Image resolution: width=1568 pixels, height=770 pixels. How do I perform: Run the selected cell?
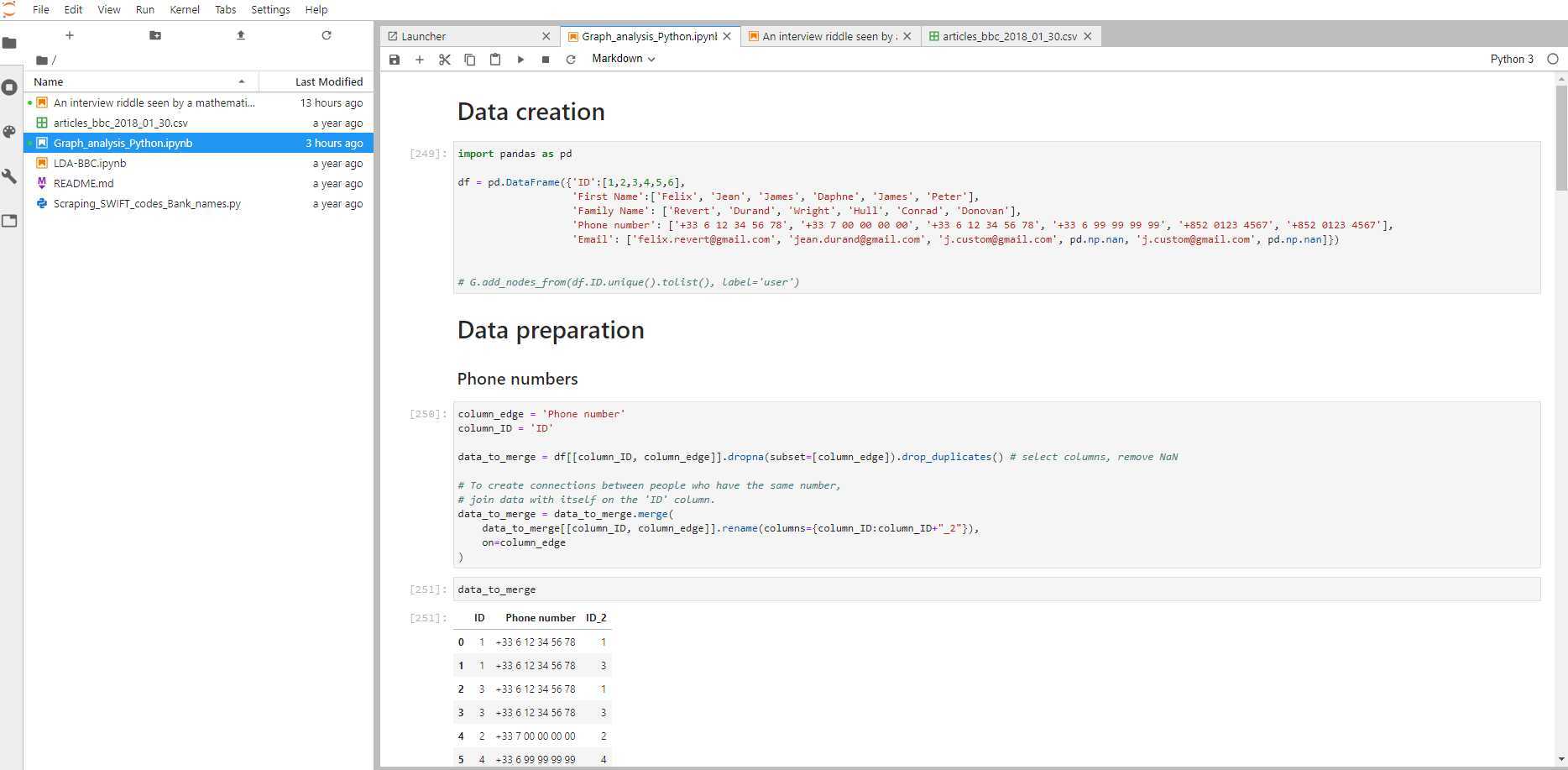520,60
